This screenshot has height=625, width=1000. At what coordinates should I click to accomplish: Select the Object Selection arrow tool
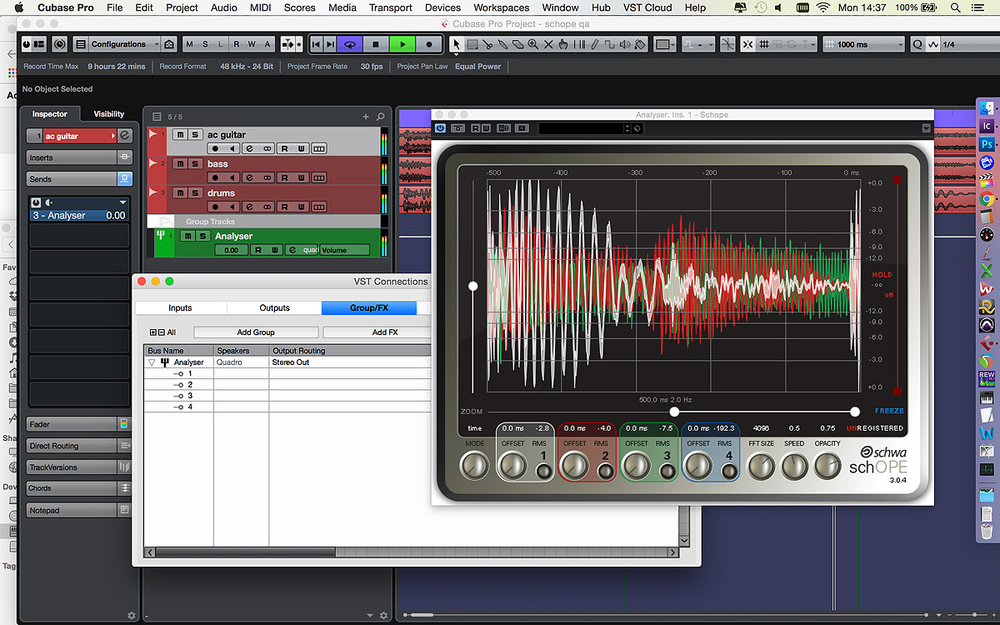point(455,44)
